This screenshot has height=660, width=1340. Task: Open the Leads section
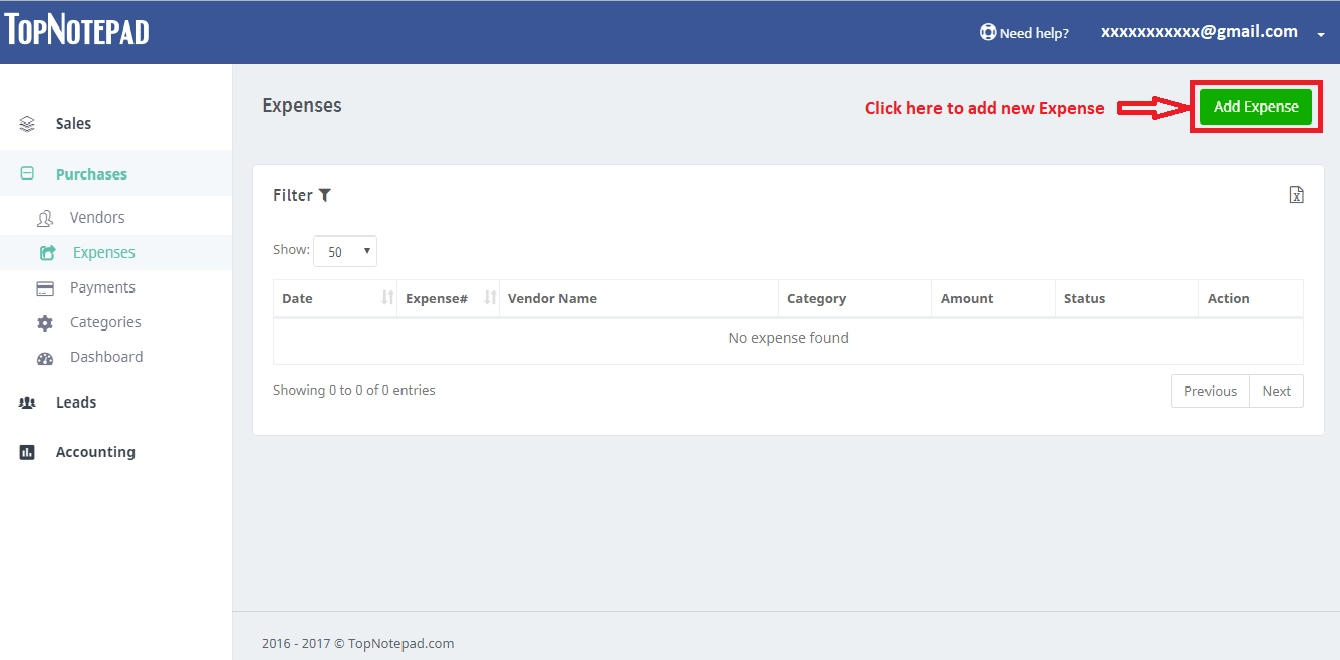(x=75, y=402)
